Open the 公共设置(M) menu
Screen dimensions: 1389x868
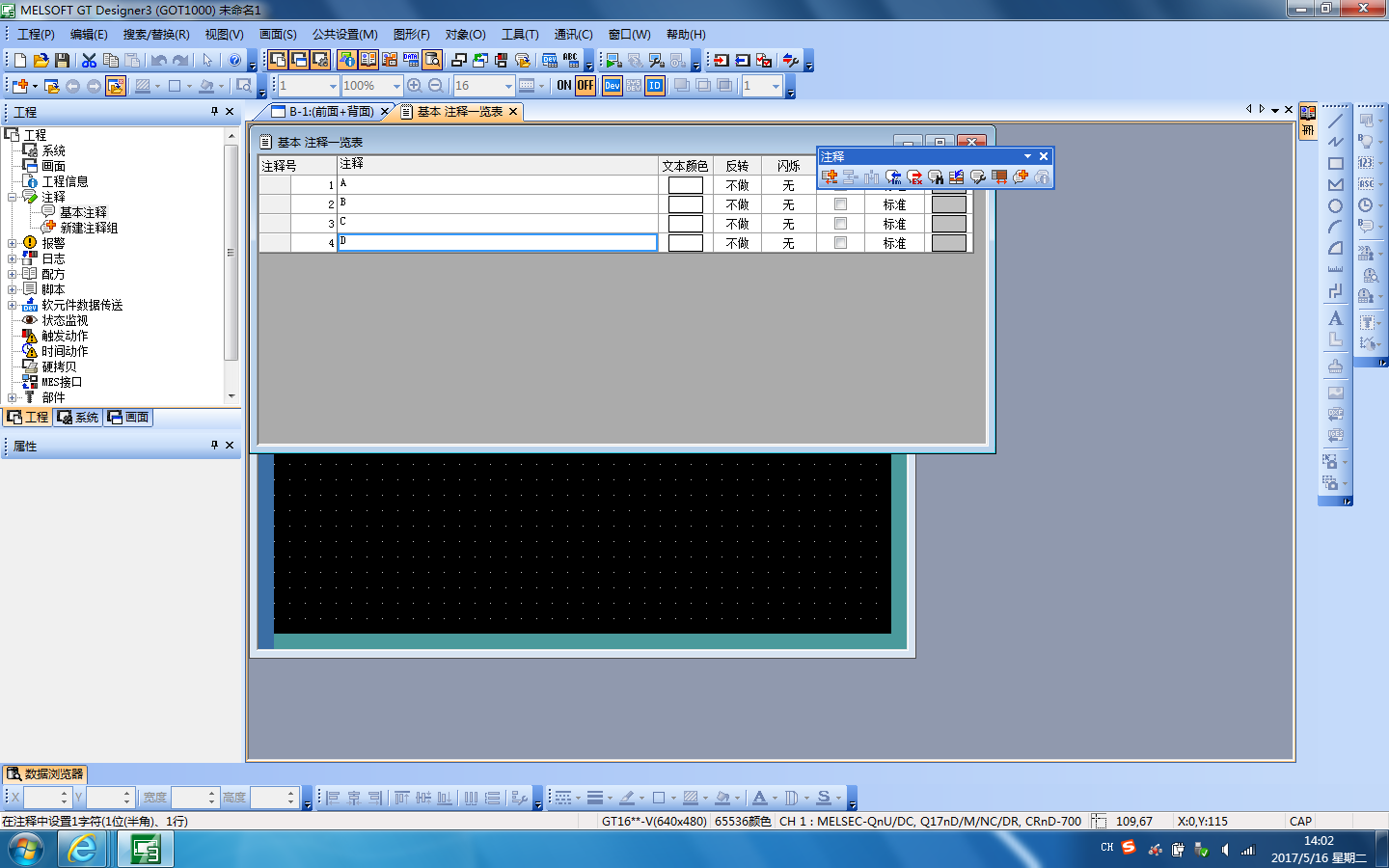[344, 35]
